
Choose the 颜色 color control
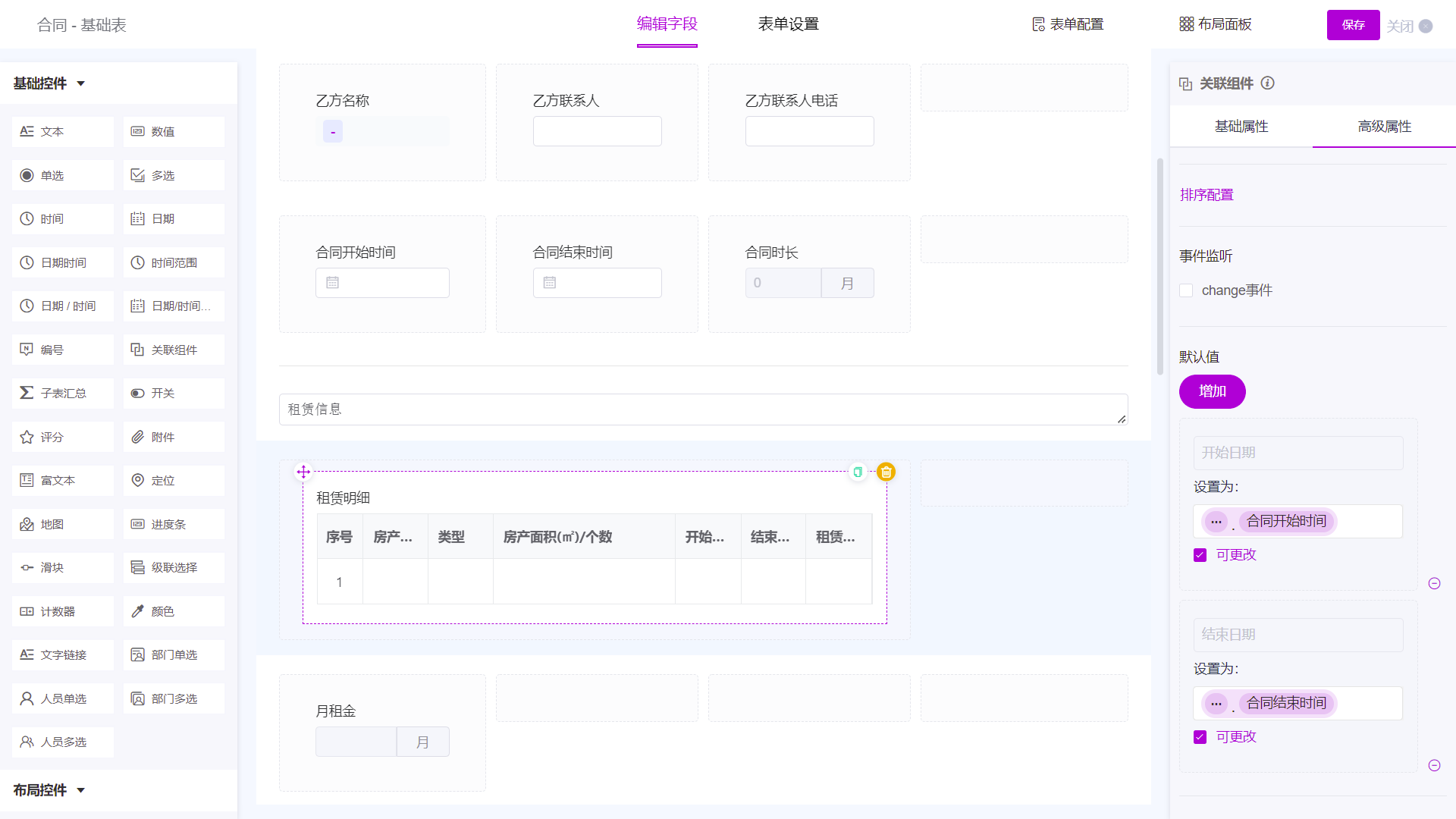coord(174,611)
